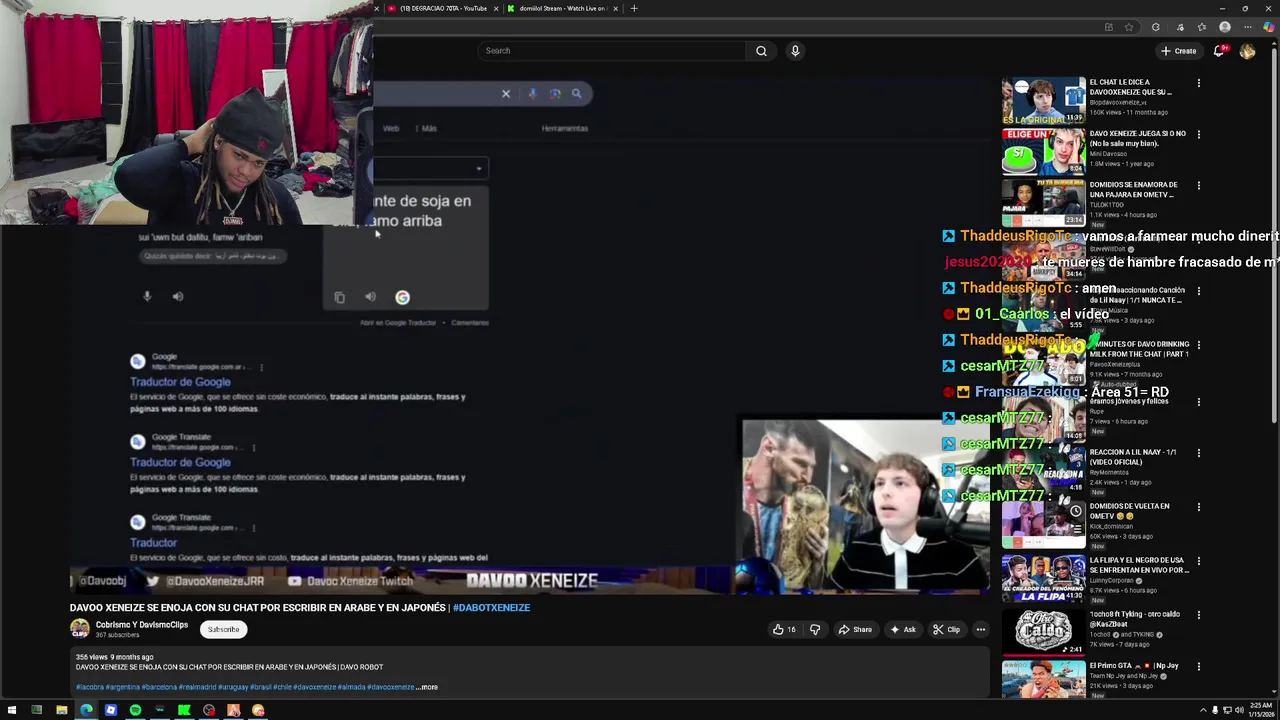Activate voice search microphone on YouTube

tap(795, 51)
